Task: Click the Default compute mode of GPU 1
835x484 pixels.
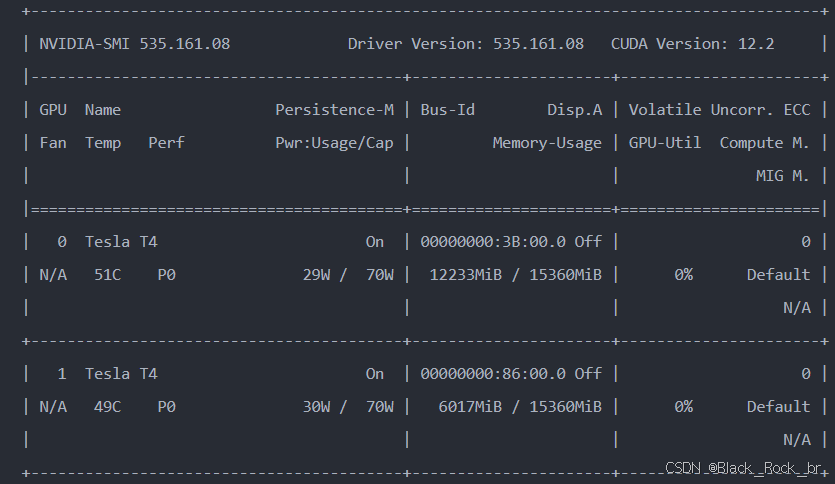Action: [778, 407]
